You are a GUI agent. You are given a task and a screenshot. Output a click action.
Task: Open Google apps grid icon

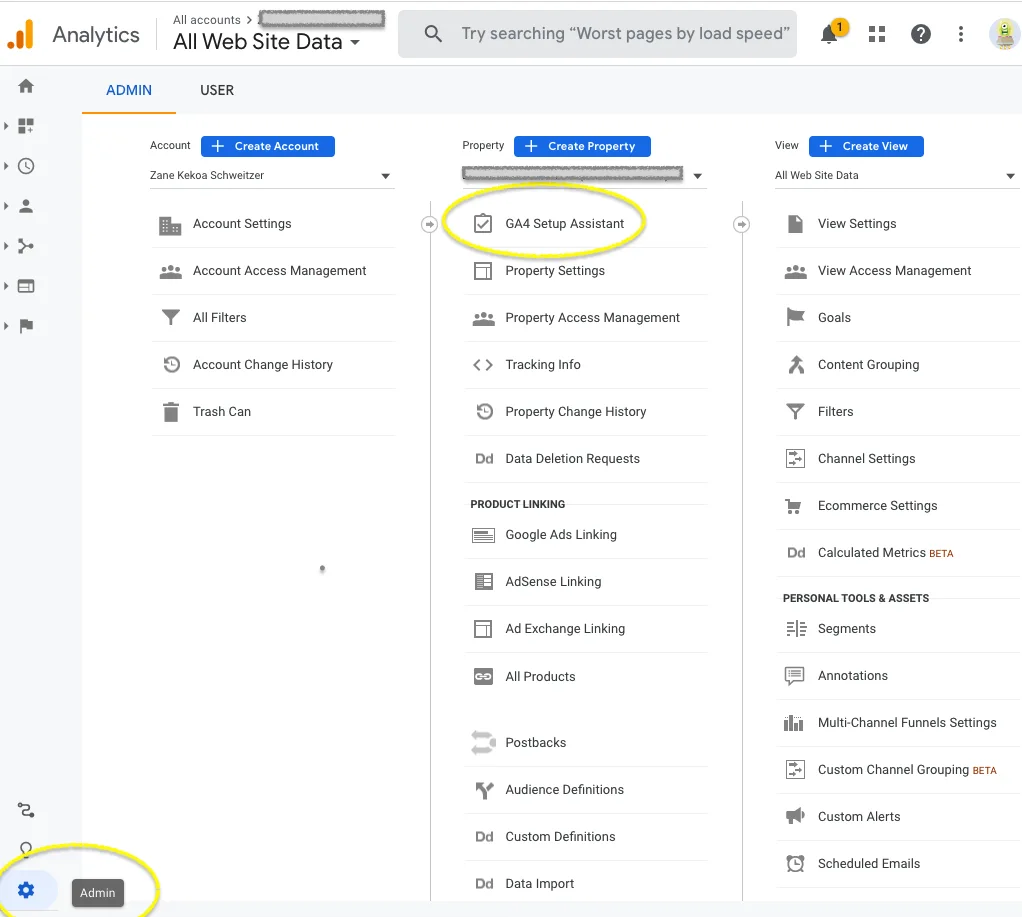(x=877, y=34)
